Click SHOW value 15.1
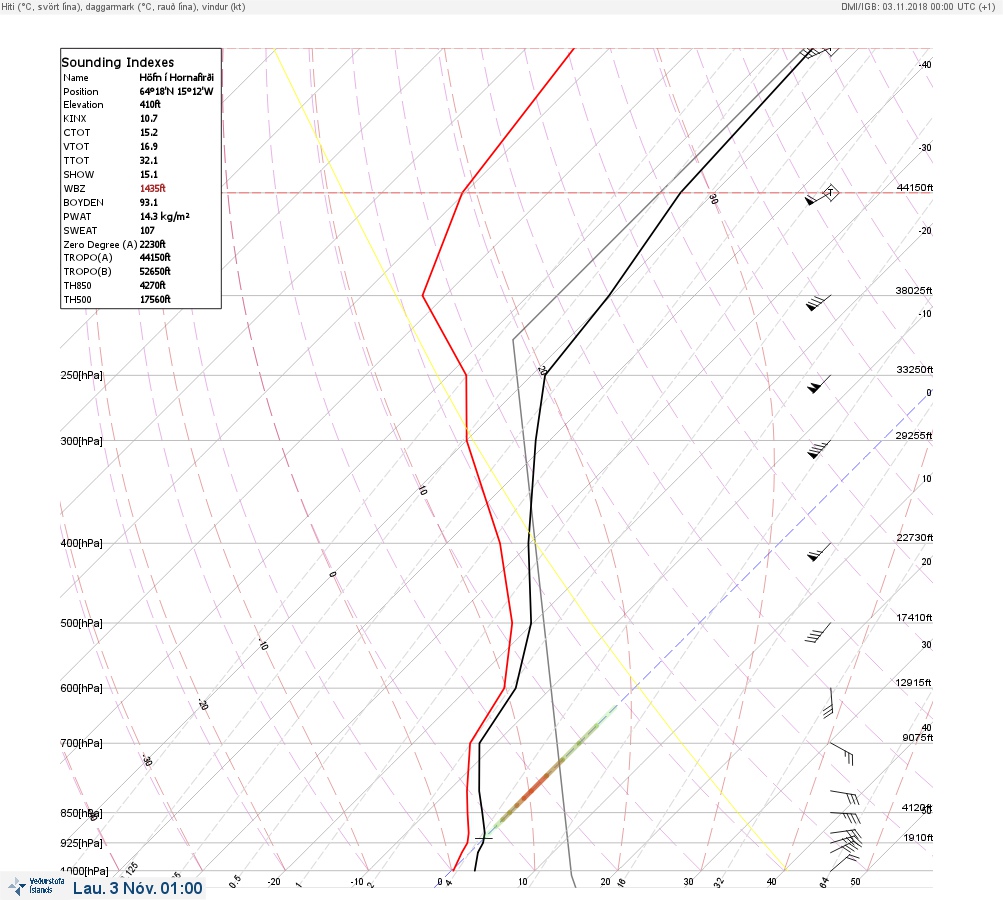Viewport: 1003px width, 900px height. [x=148, y=174]
